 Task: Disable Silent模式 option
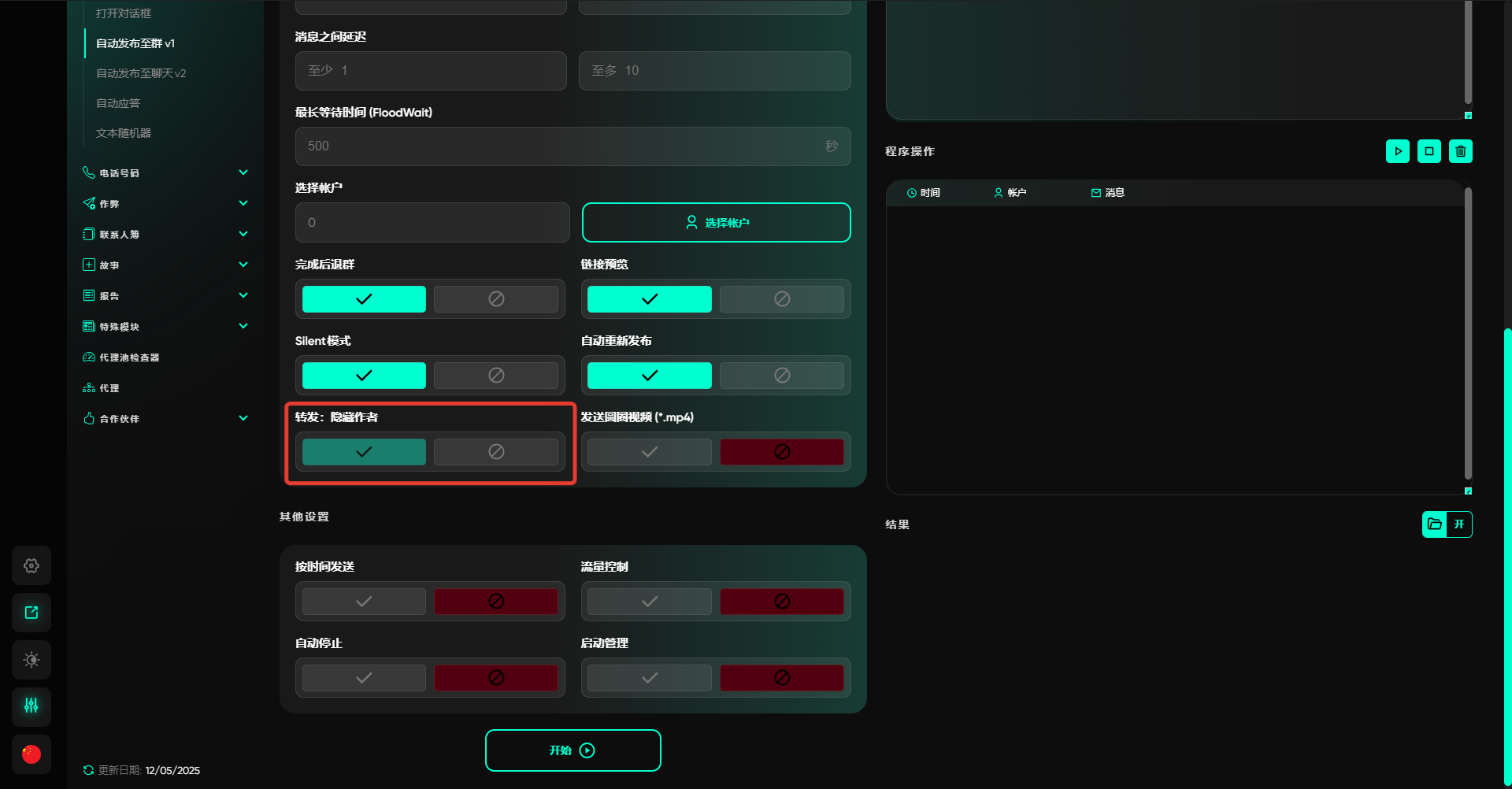coord(495,376)
